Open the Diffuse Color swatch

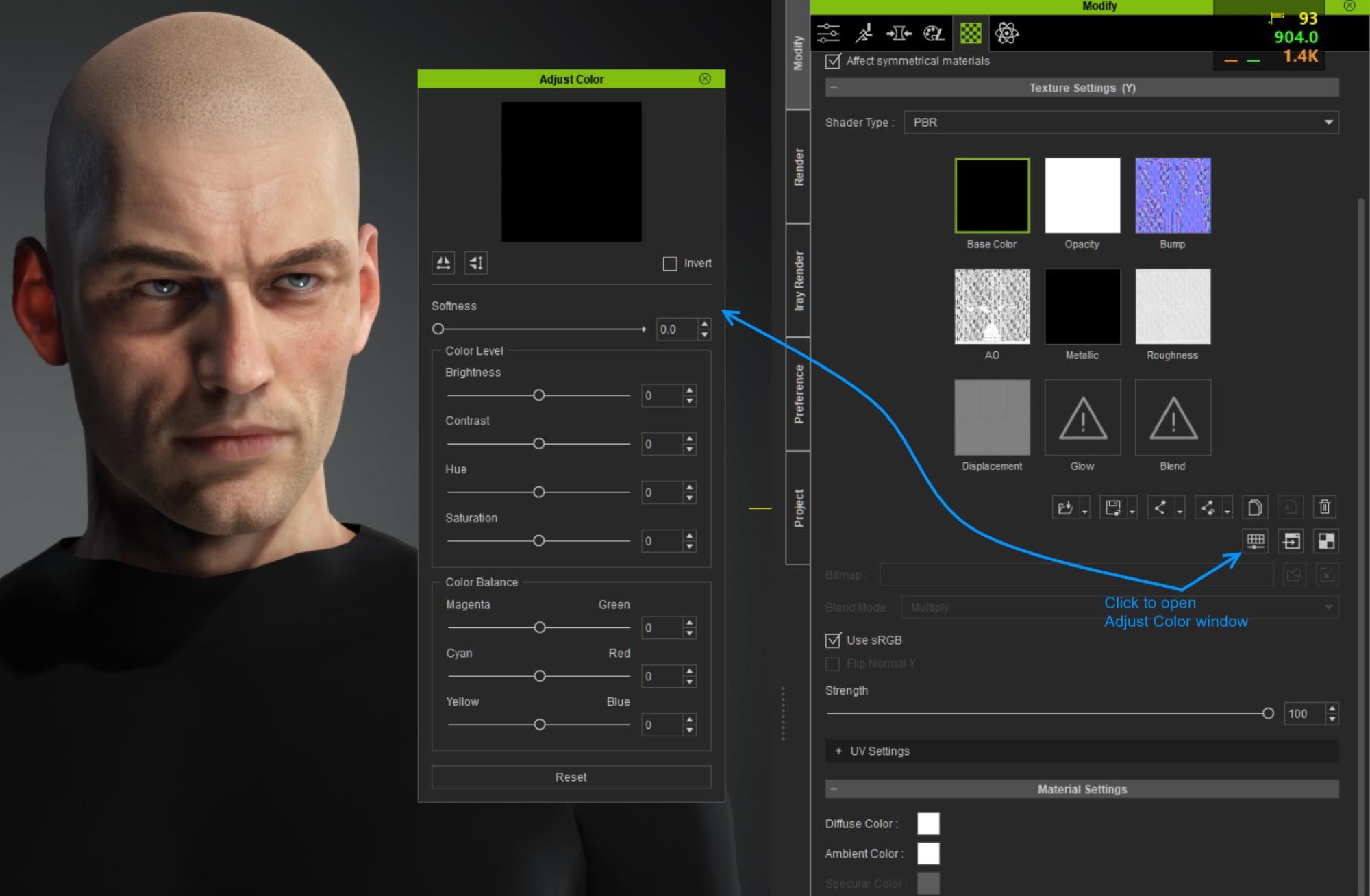pyautogui.click(x=928, y=824)
